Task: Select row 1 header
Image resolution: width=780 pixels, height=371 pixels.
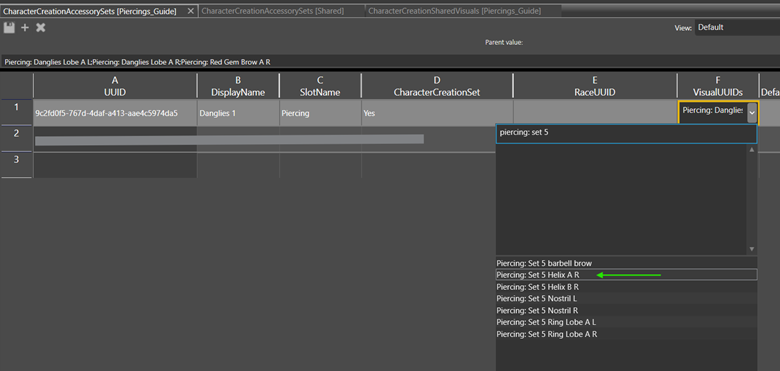Action: tap(16, 112)
